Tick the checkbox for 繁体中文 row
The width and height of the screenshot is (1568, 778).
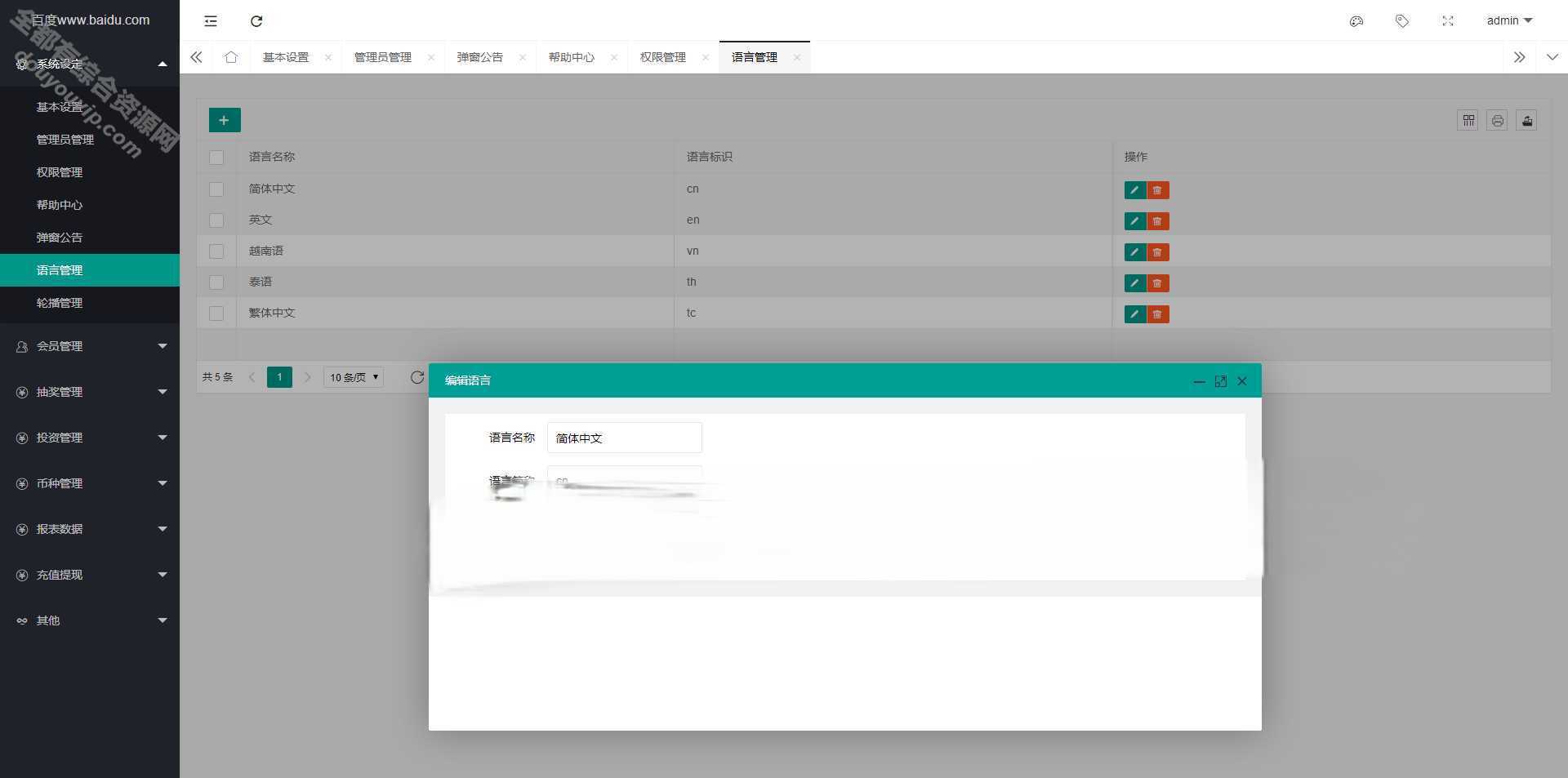pyautogui.click(x=216, y=313)
